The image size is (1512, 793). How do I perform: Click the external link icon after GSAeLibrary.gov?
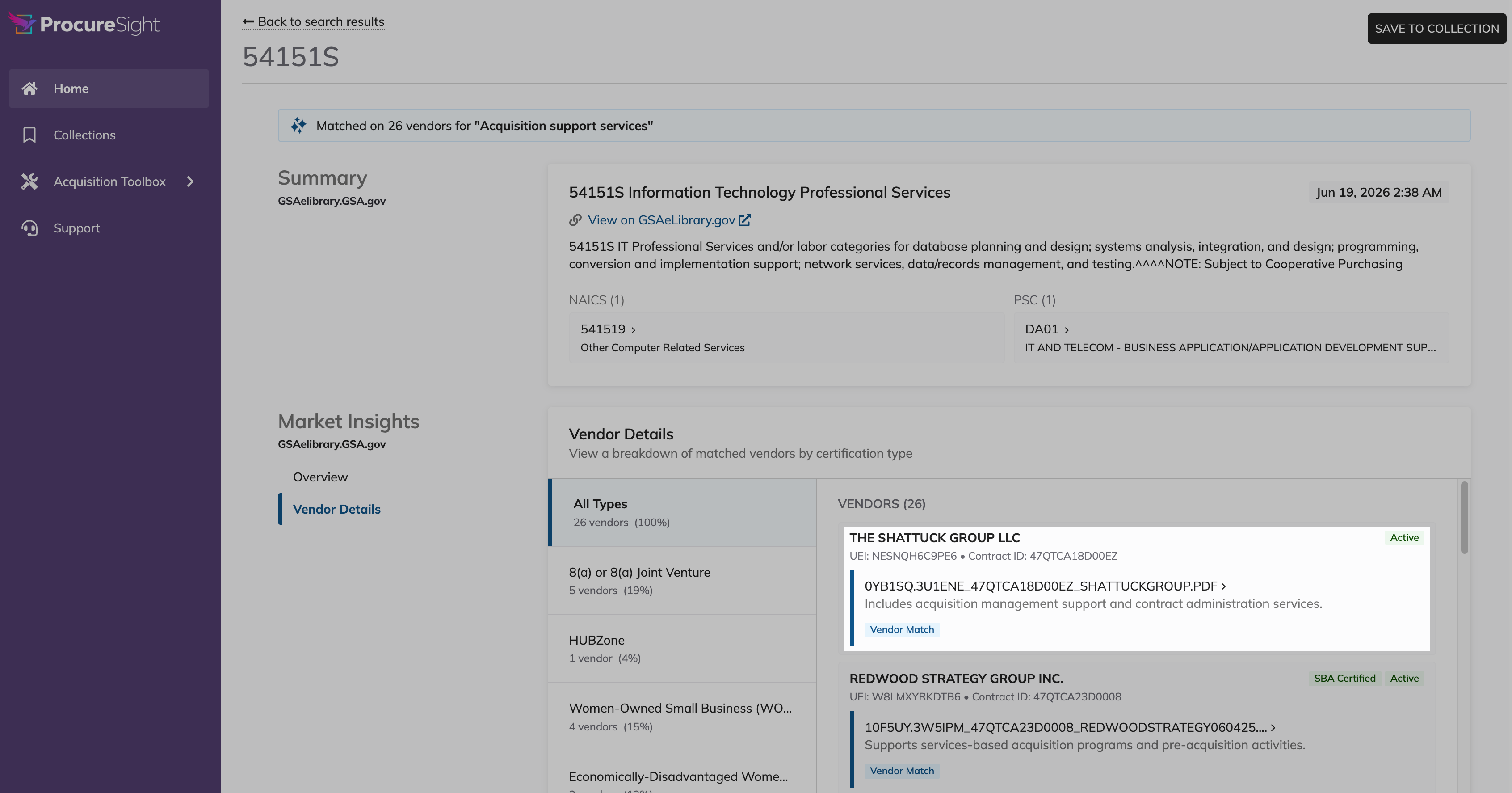tap(745, 219)
